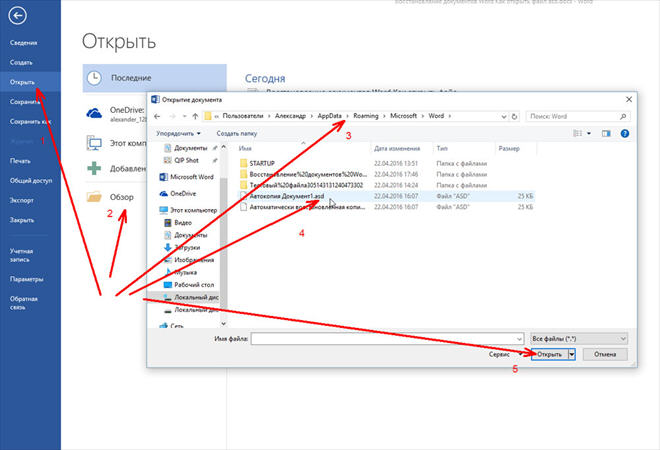The width and height of the screenshot is (660, 450).
Task: Click AppData breadcrumb in address bar
Action: tap(330, 116)
